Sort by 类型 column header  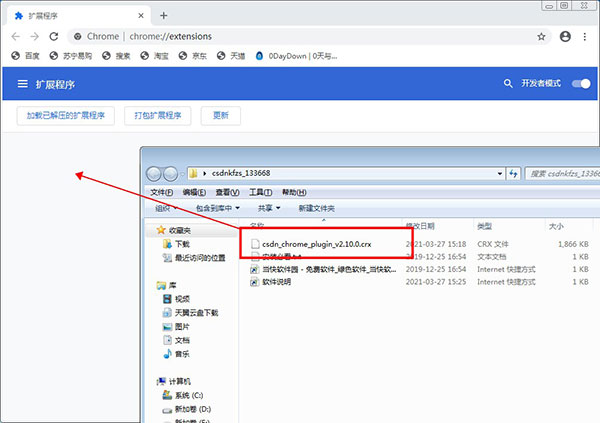[484, 226]
